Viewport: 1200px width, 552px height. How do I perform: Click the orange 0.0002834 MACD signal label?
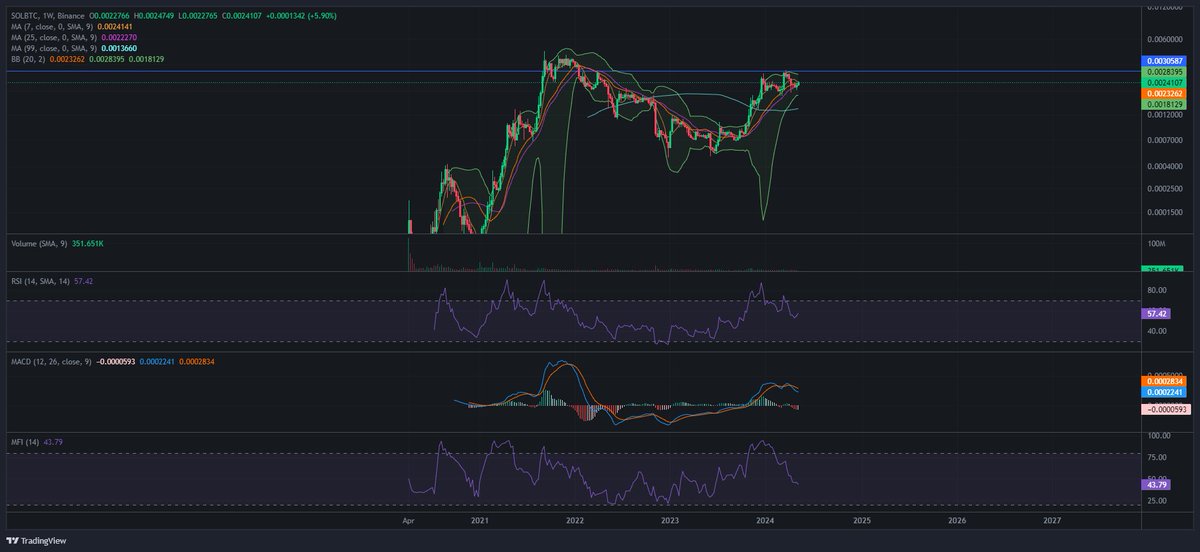[1164, 382]
